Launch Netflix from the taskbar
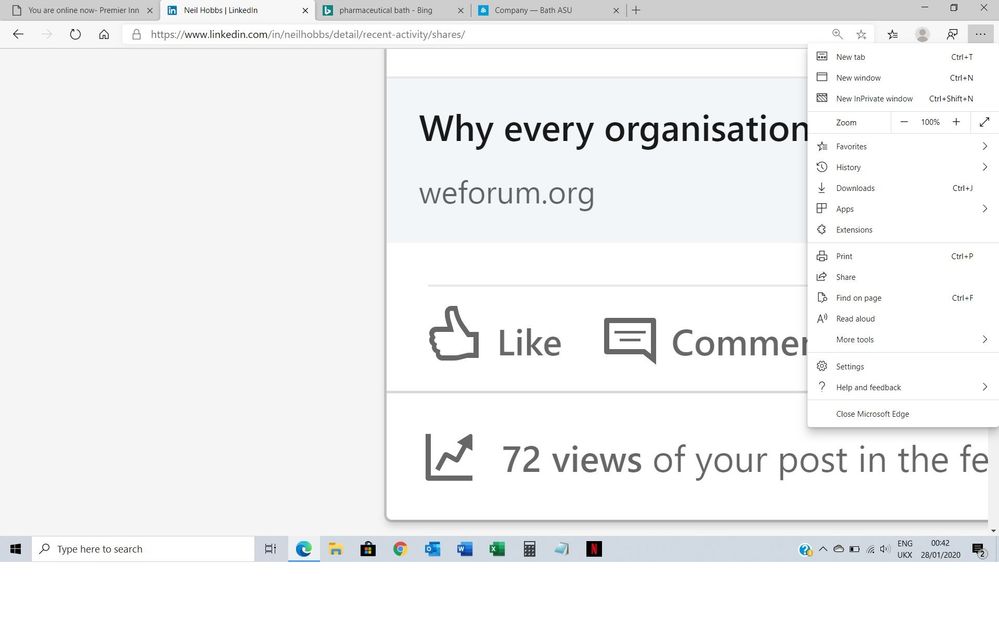 point(594,549)
